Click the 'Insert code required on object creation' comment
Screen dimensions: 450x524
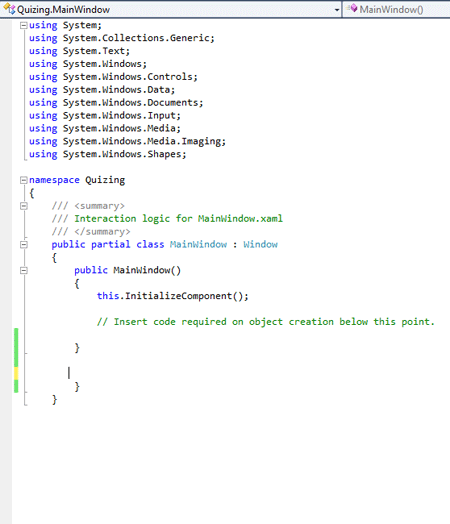pos(266,322)
